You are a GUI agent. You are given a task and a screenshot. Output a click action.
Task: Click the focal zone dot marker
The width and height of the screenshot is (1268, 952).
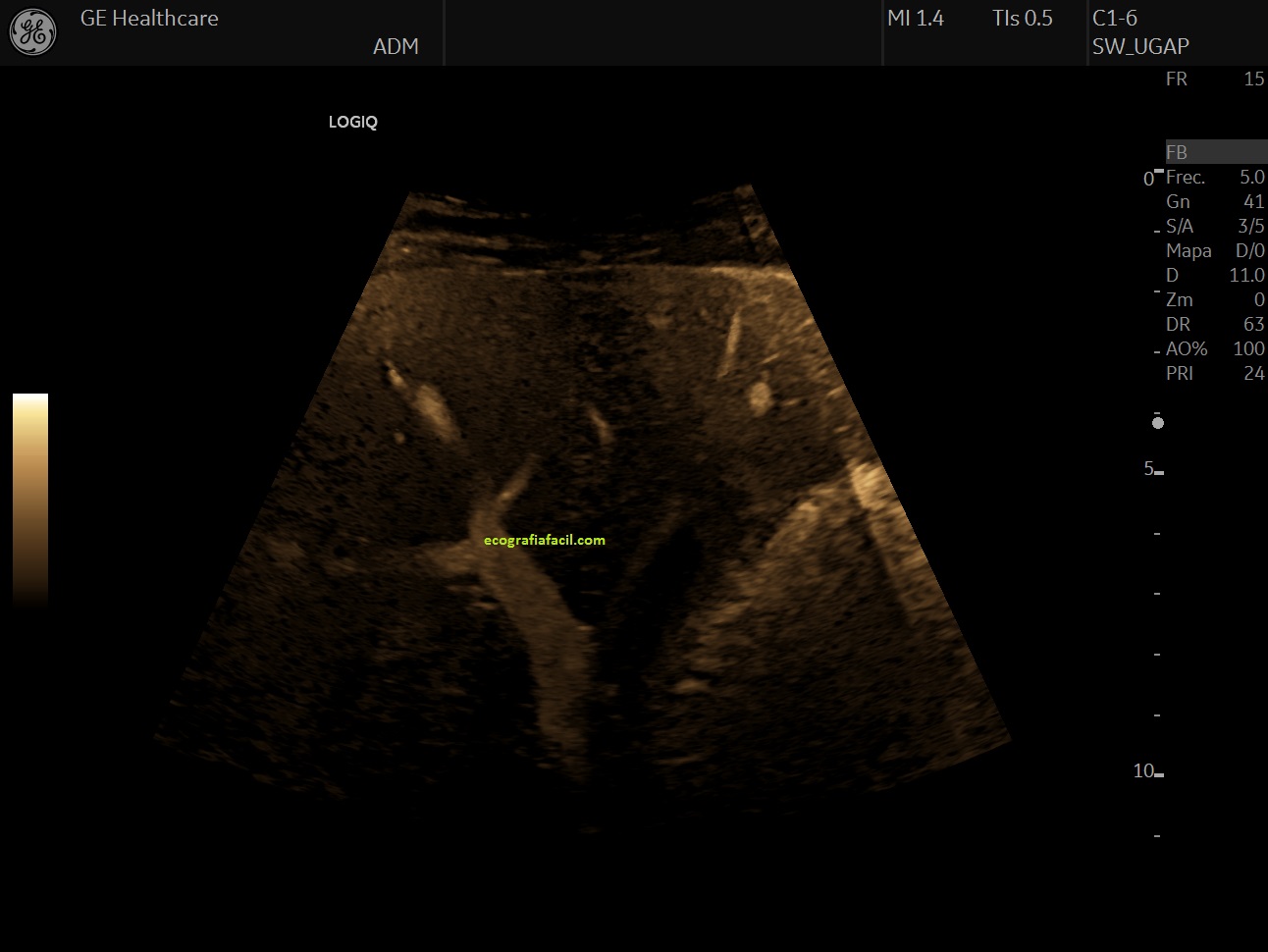[x=1158, y=423]
